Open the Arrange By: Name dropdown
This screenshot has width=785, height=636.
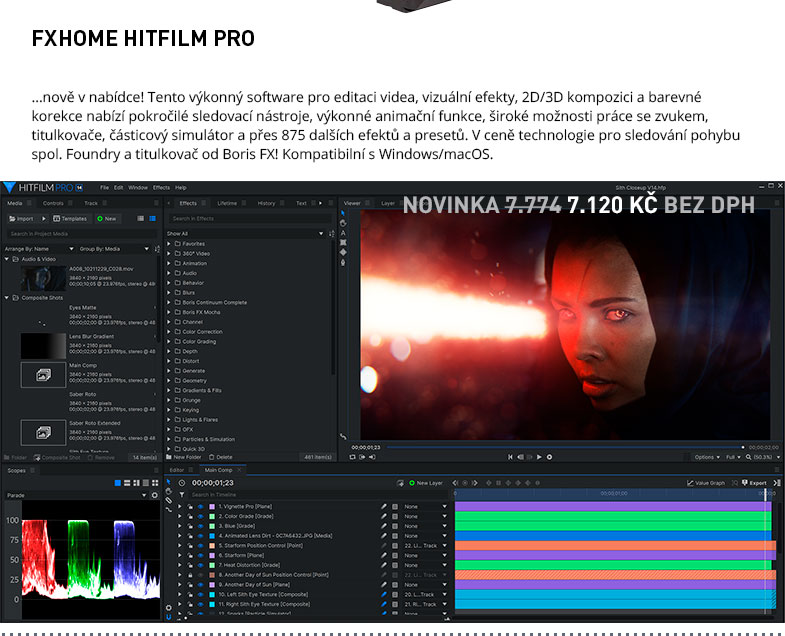pyautogui.click(x=40, y=248)
